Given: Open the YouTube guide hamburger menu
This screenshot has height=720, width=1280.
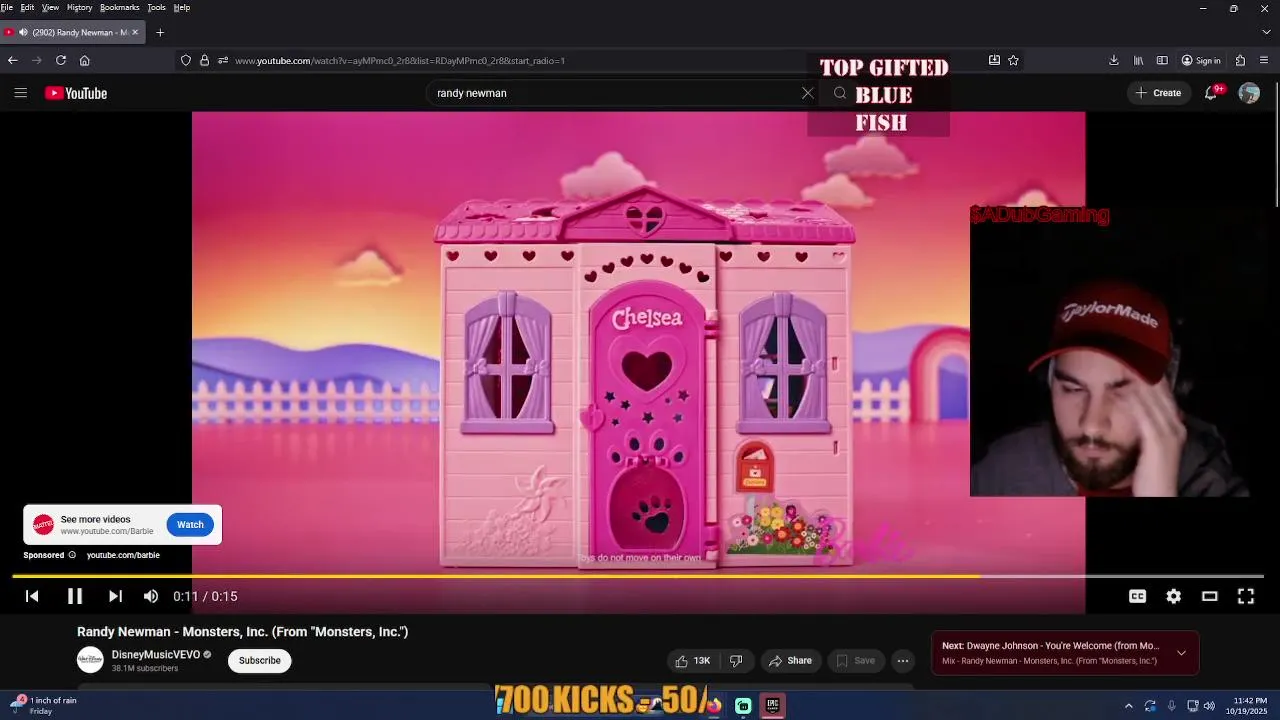Looking at the screenshot, I should (20, 93).
